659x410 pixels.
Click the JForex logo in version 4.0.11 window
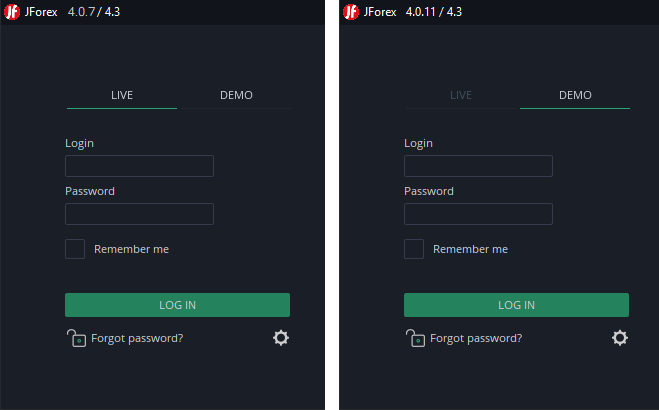click(x=351, y=12)
